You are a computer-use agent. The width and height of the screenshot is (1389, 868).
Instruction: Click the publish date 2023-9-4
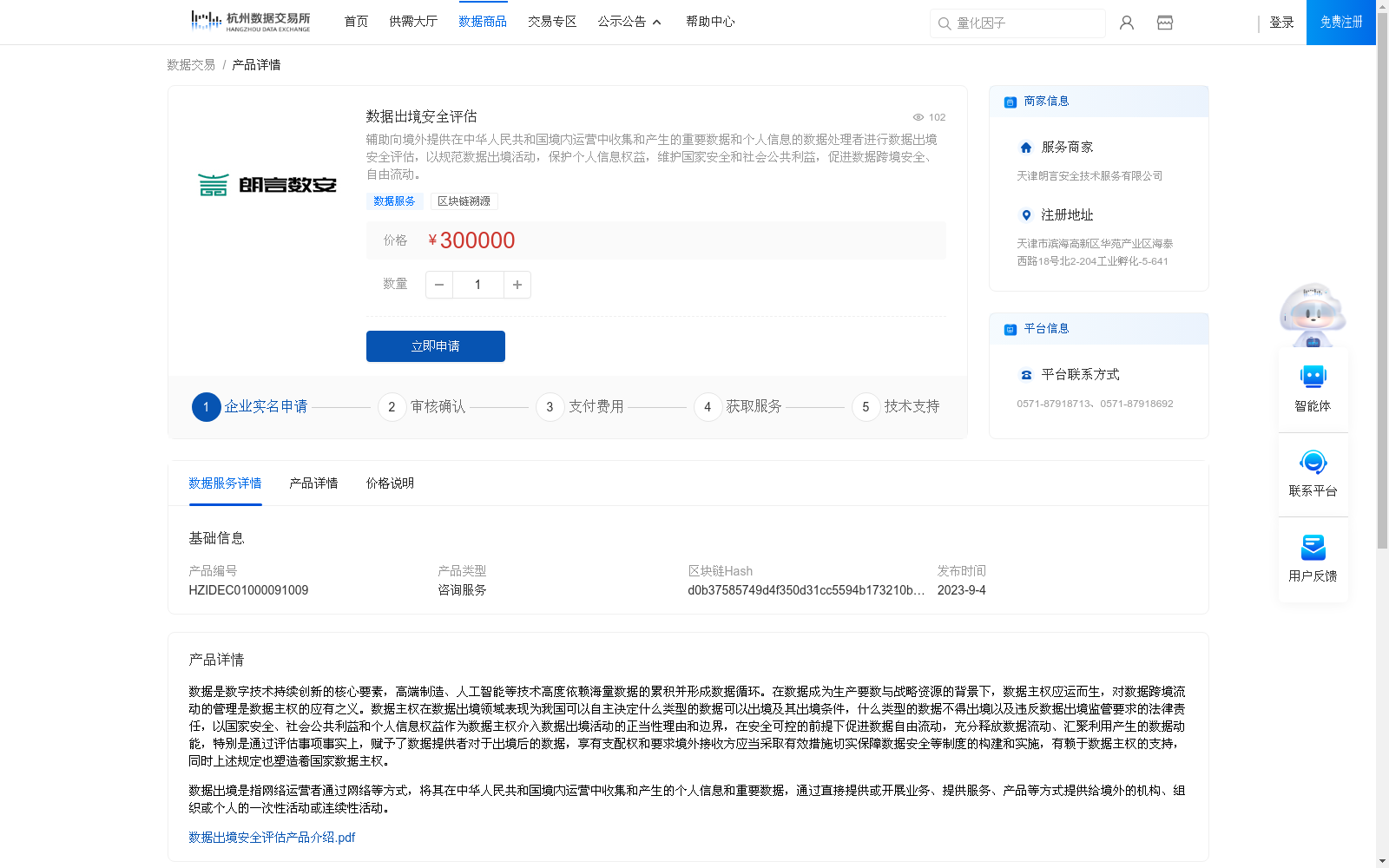point(962,590)
